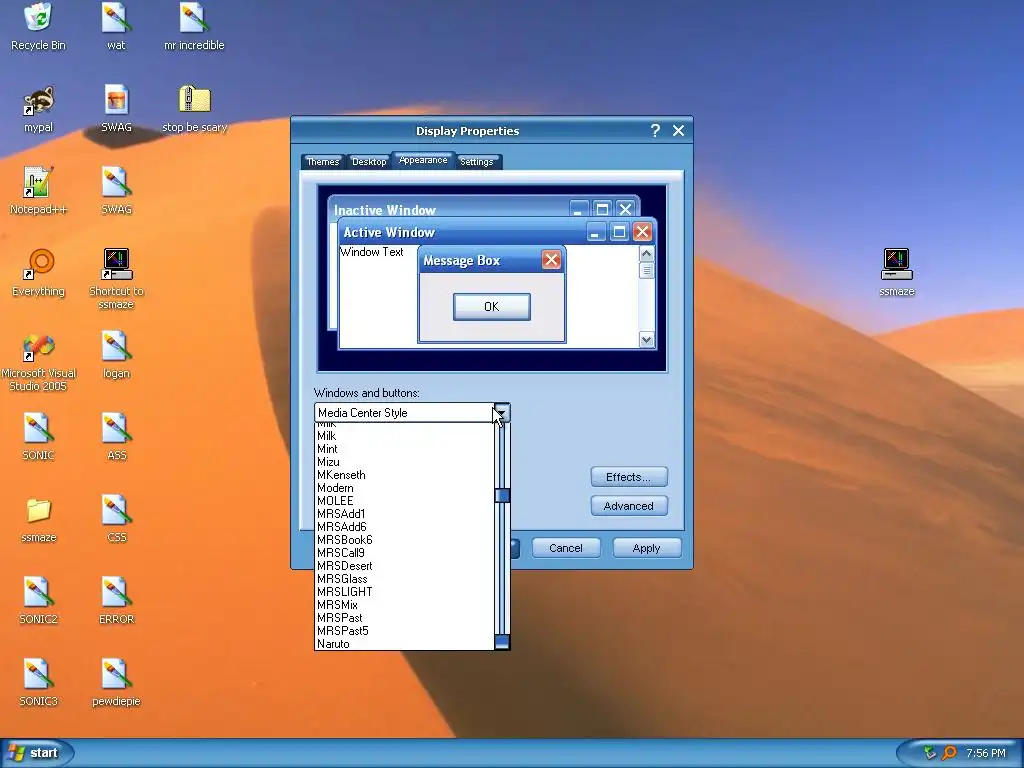1024x768 pixels.
Task: Choose MRSBook6 from the style list
Action: point(404,540)
